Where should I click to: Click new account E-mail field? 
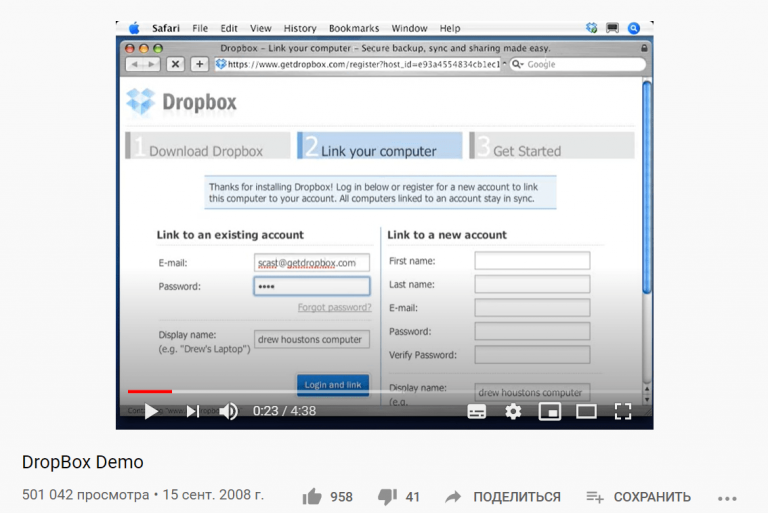tap(532, 308)
